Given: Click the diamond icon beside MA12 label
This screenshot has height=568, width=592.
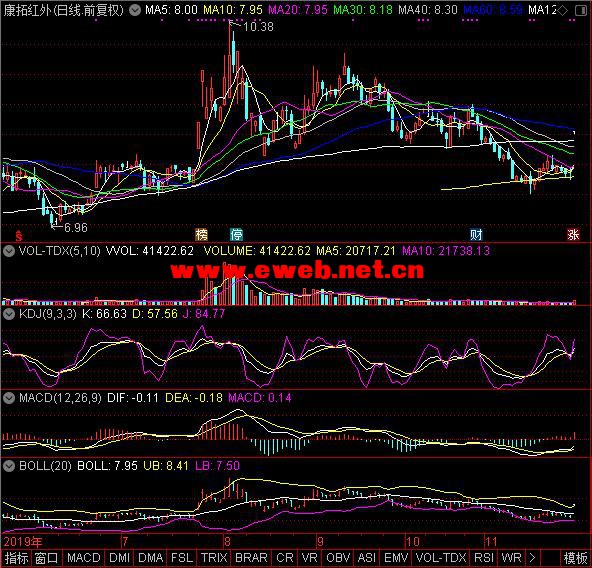Looking at the screenshot, I should pos(562,11).
